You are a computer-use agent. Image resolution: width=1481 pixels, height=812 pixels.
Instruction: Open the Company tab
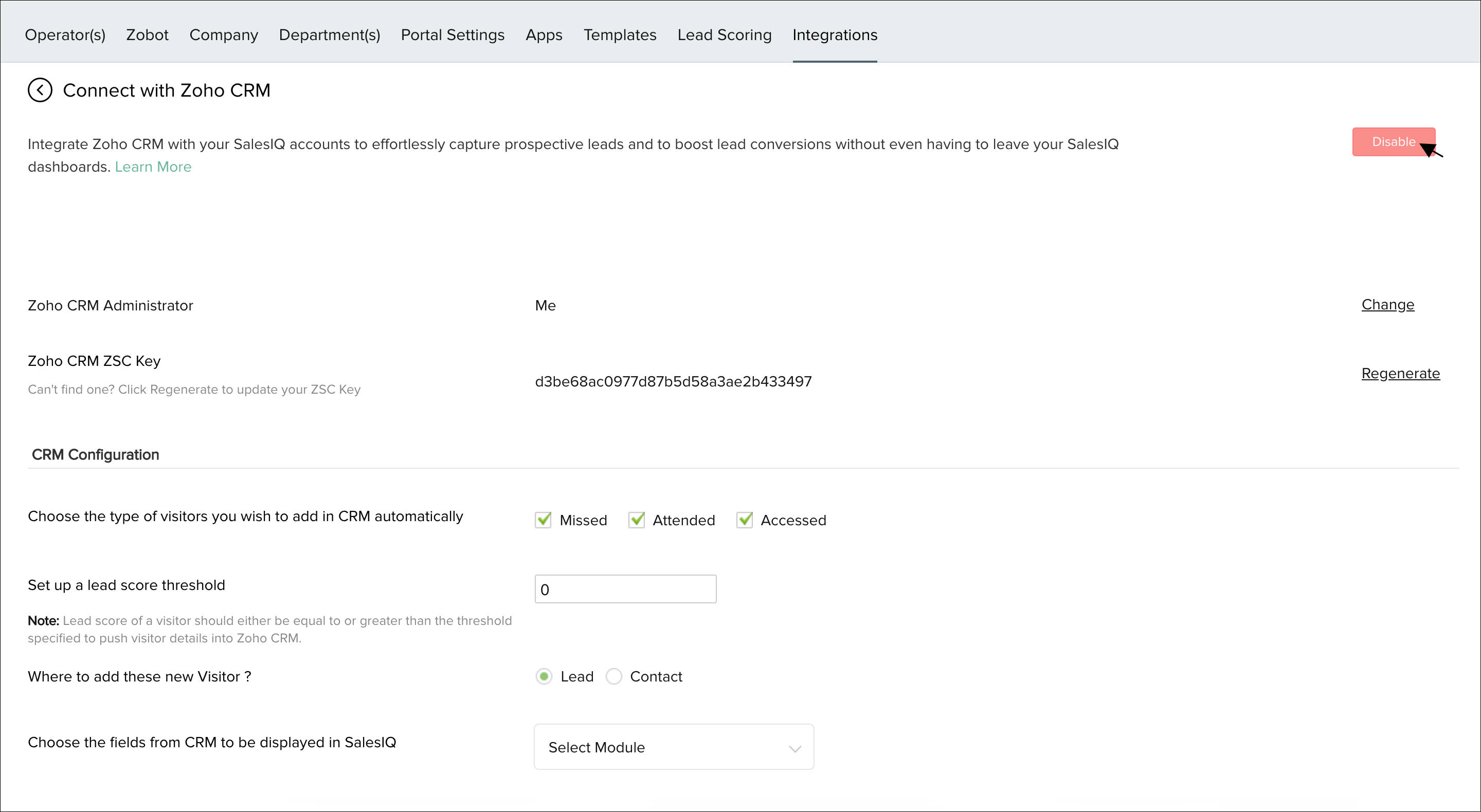tap(224, 35)
